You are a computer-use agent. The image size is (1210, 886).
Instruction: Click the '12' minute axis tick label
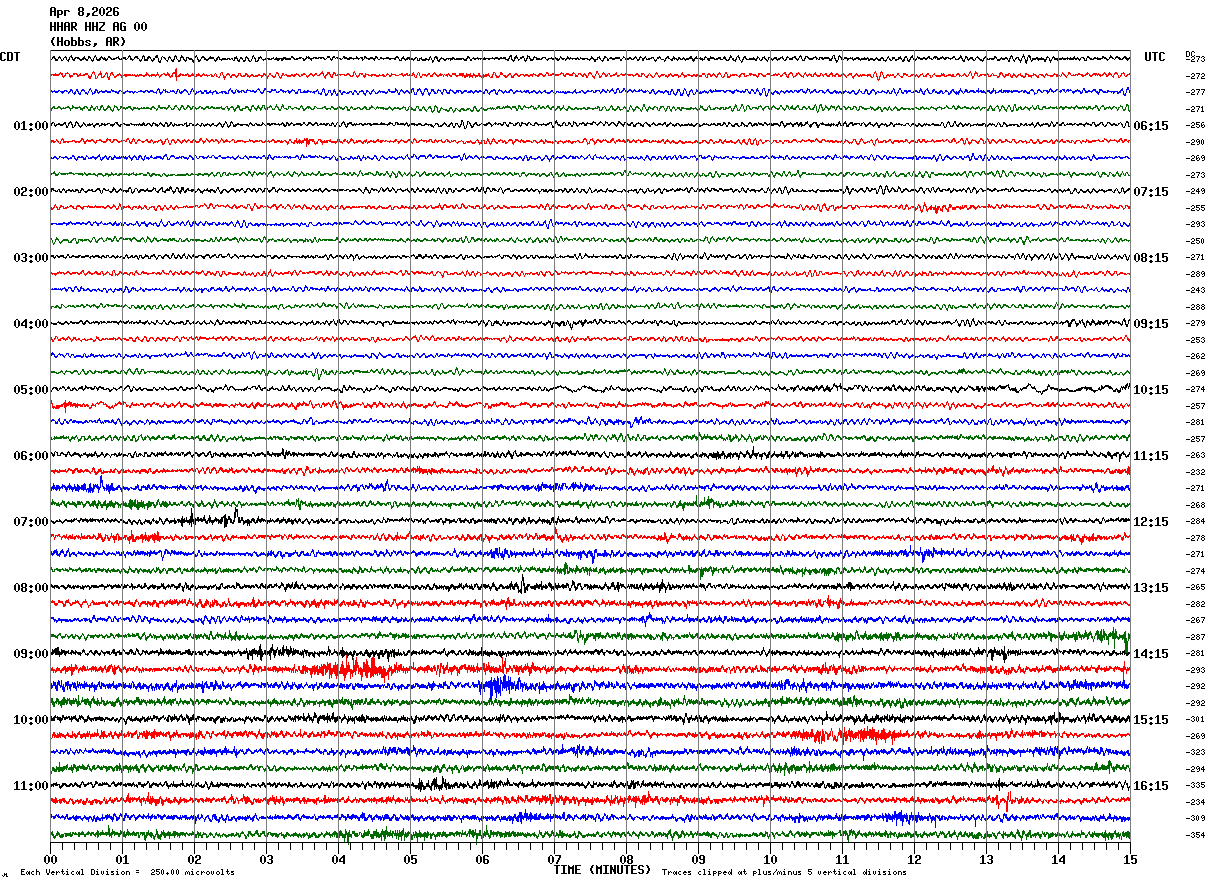(x=914, y=859)
